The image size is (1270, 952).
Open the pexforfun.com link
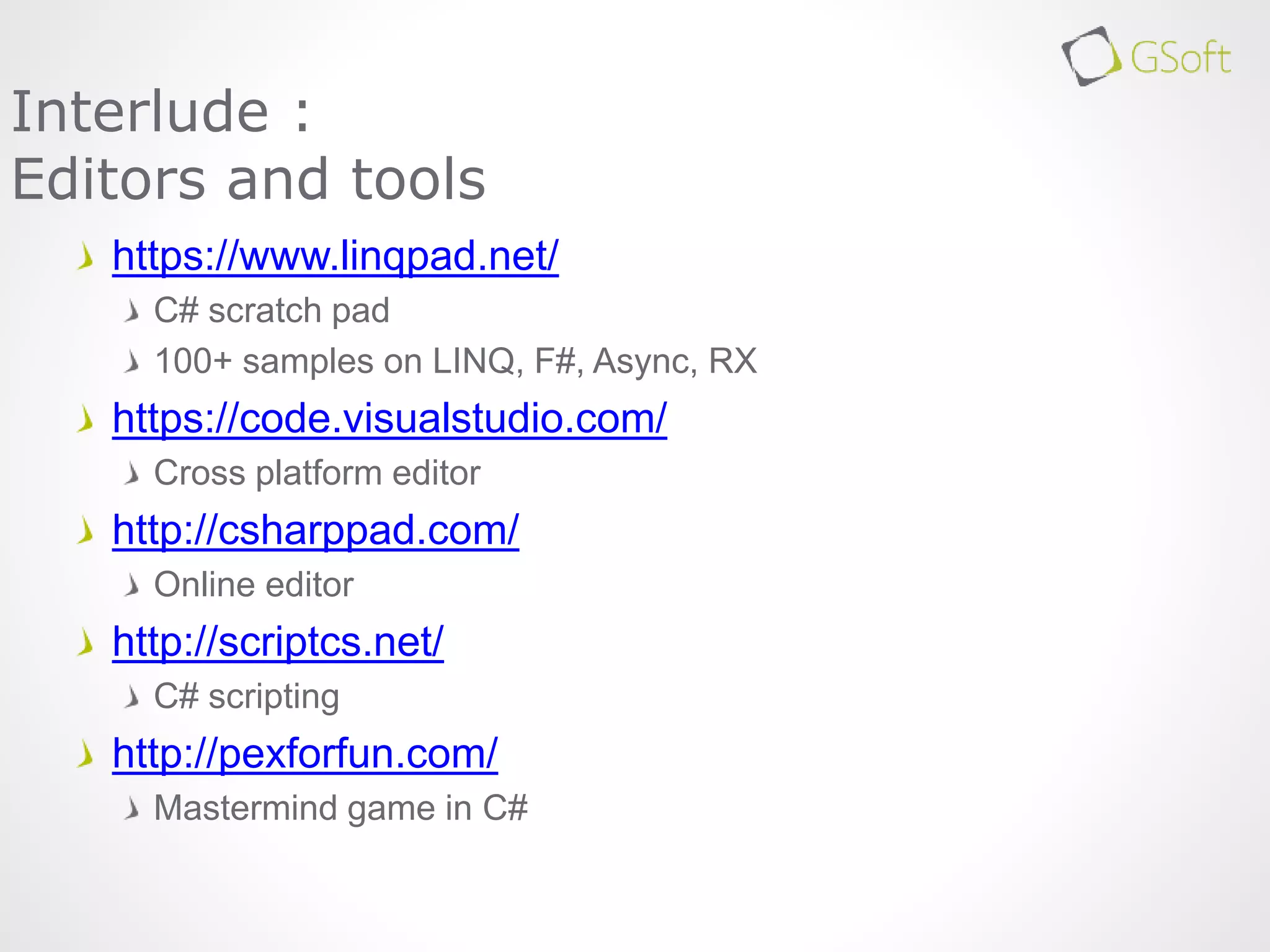click(x=305, y=754)
